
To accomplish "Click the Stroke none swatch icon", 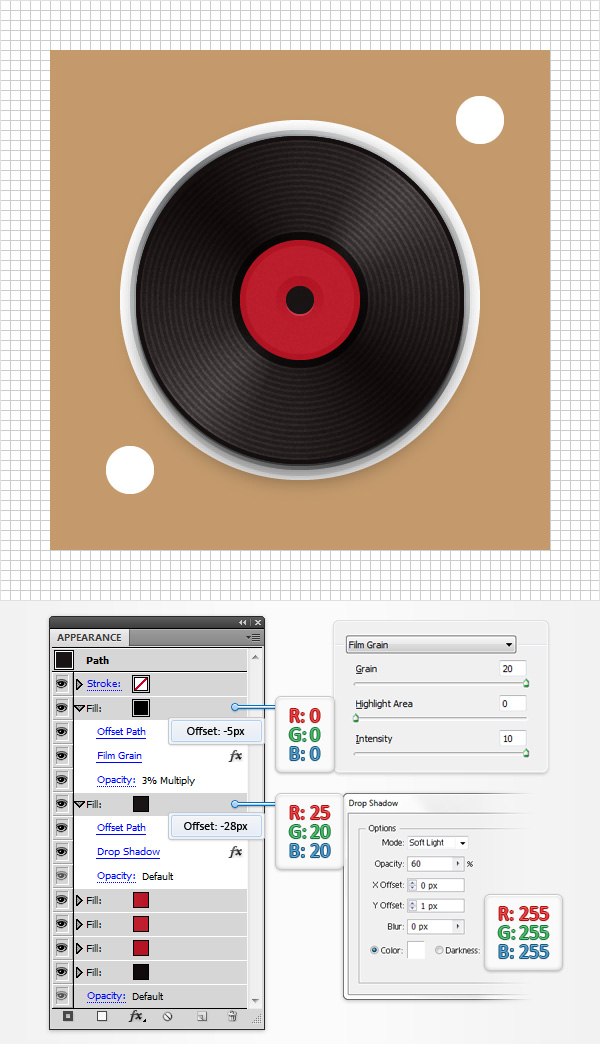I will pyautogui.click(x=141, y=684).
